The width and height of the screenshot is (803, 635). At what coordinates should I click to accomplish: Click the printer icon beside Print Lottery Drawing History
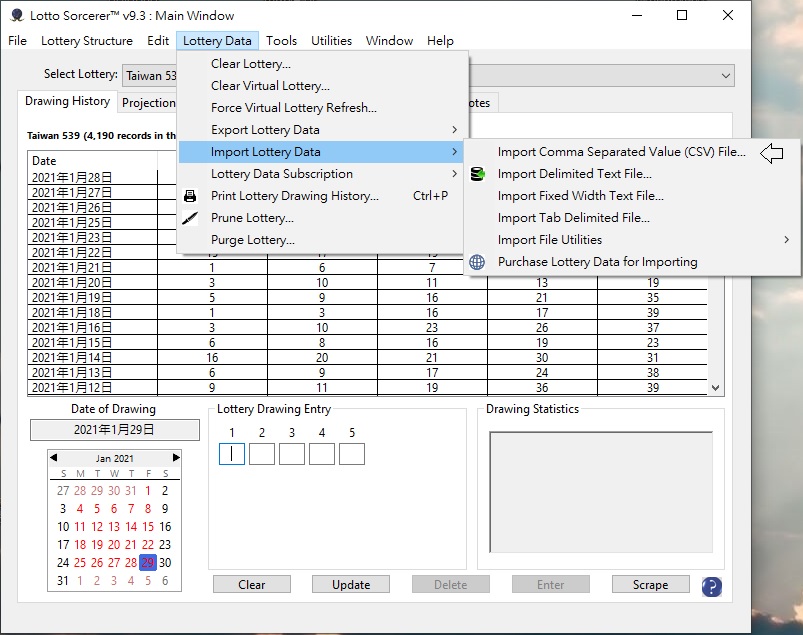(190, 196)
